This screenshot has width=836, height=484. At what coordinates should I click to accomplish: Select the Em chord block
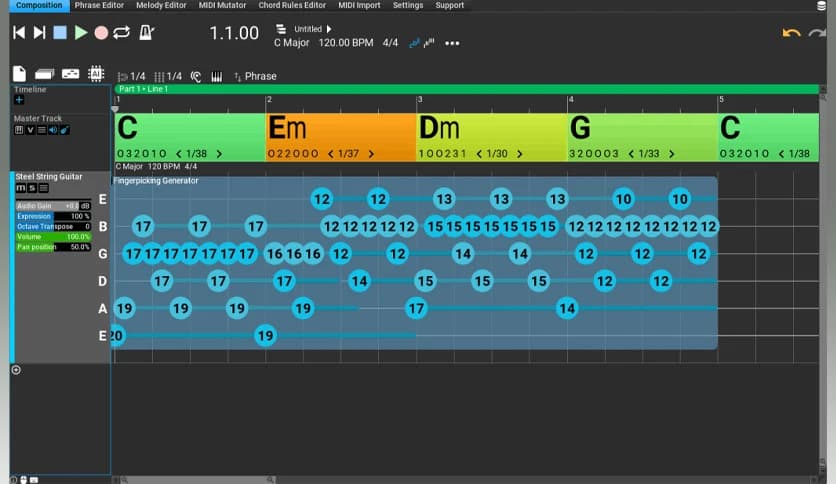[x=341, y=137]
